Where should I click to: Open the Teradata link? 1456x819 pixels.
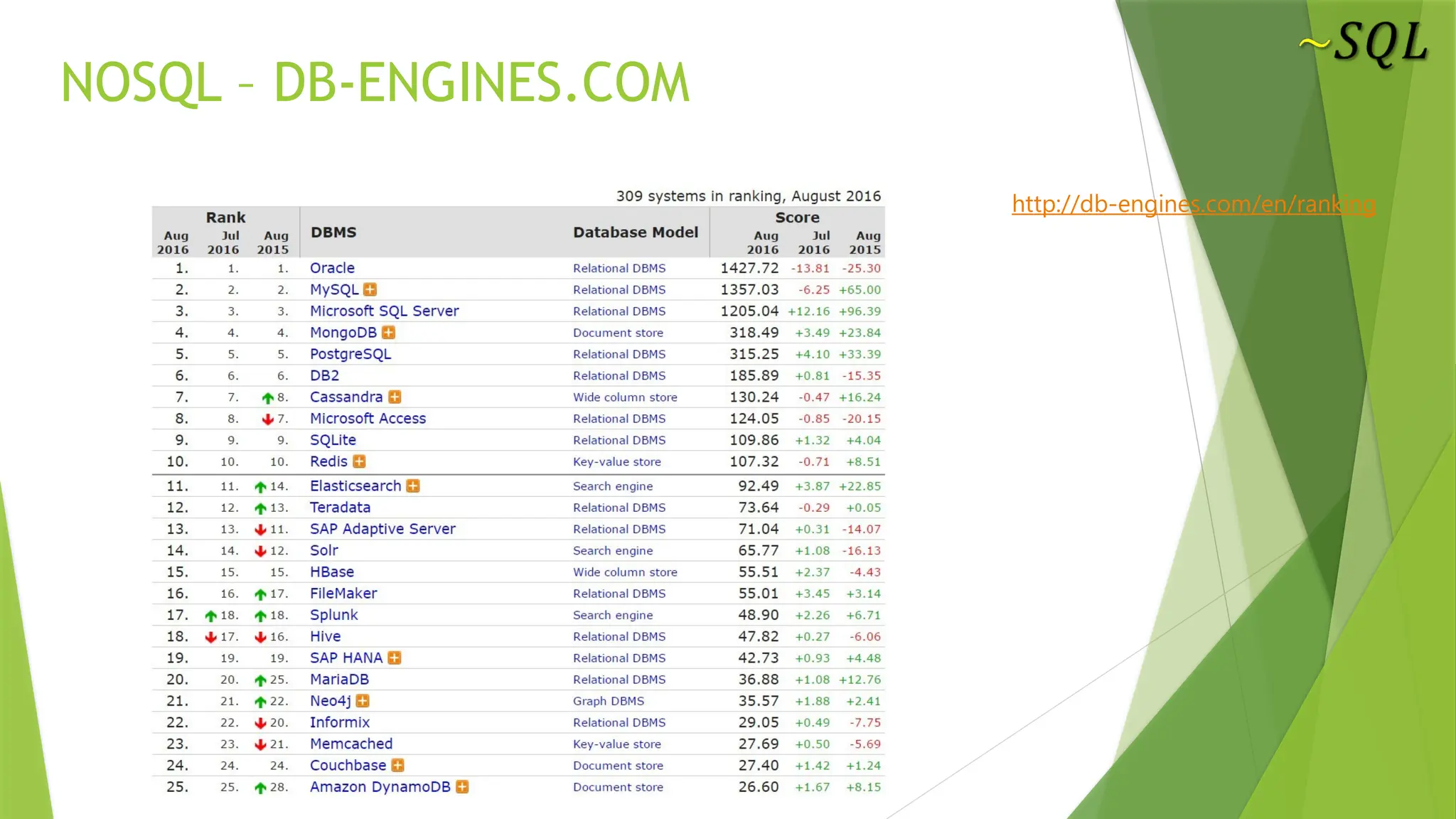pyautogui.click(x=340, y=507)
